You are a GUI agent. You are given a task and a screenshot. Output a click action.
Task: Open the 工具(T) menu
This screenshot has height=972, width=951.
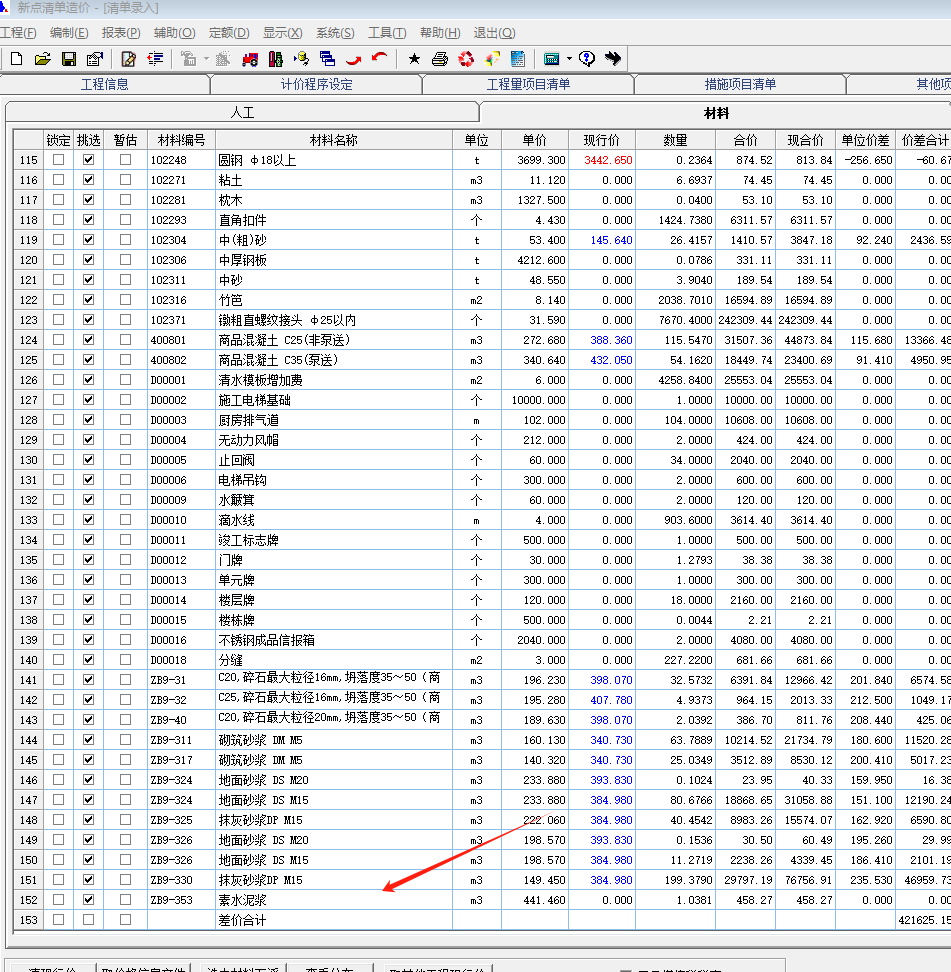(387, 33)
